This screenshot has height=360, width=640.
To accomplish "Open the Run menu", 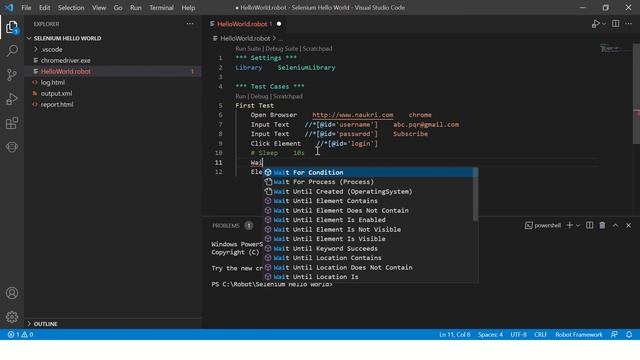I will point(136,8).
